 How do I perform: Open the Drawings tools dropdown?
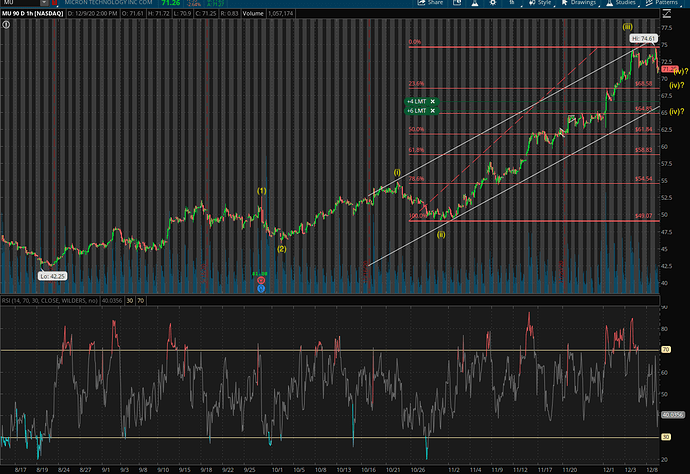pos(581,3)
